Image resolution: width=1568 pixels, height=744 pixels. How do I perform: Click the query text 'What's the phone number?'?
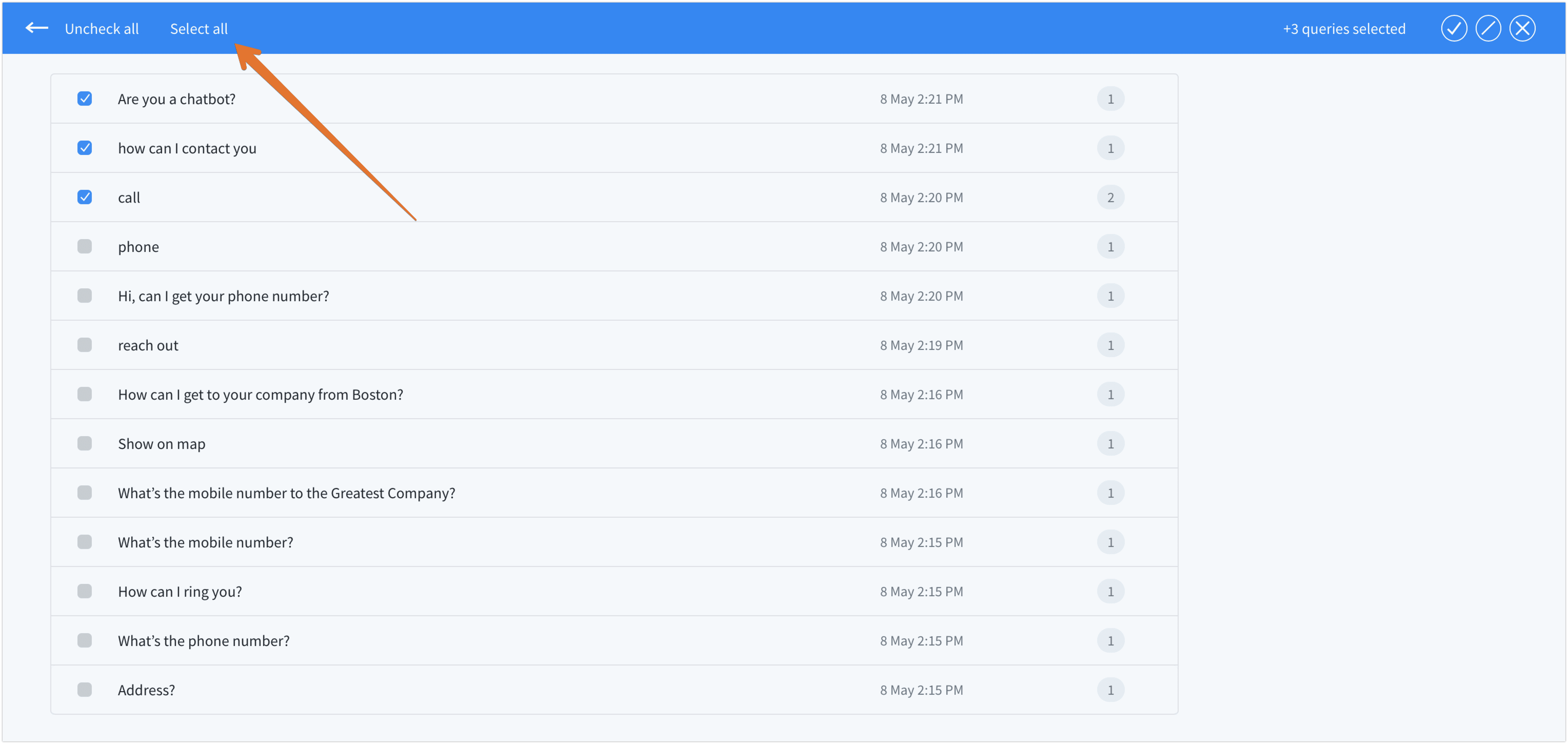click(203, 642)
